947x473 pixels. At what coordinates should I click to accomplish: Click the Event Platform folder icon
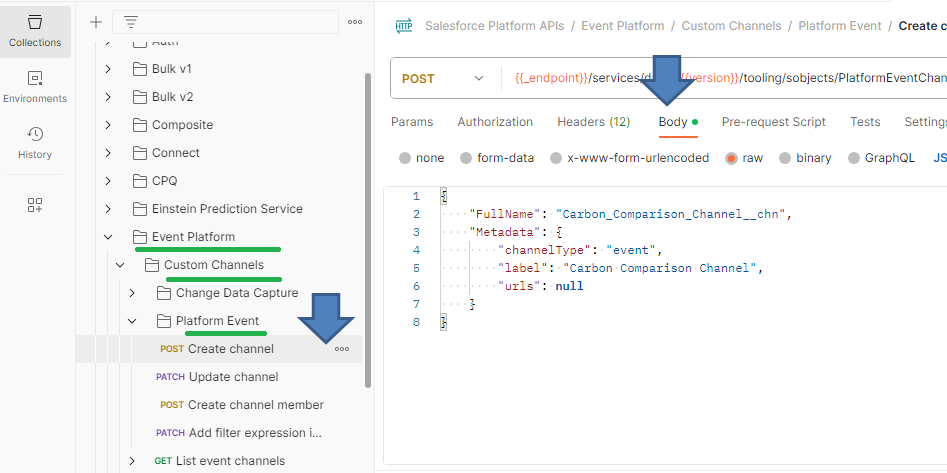point(140,237)
